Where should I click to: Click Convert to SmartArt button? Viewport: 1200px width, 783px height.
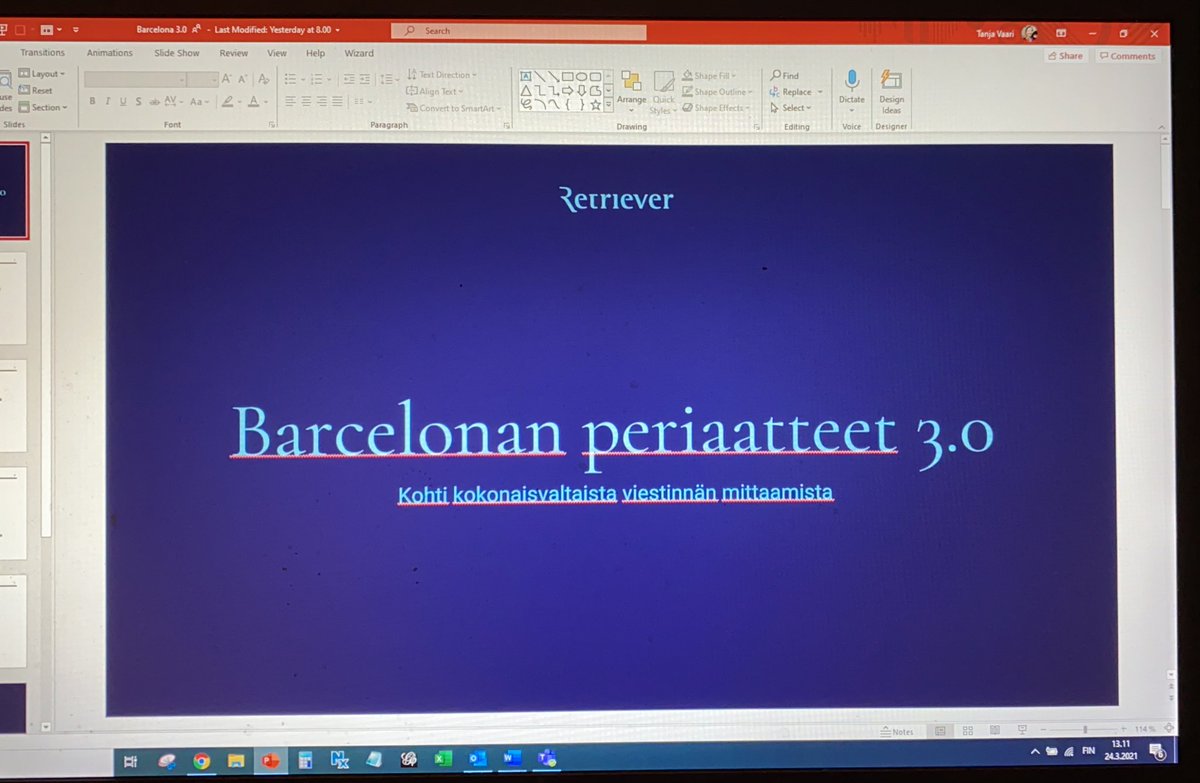click(453, 108)
